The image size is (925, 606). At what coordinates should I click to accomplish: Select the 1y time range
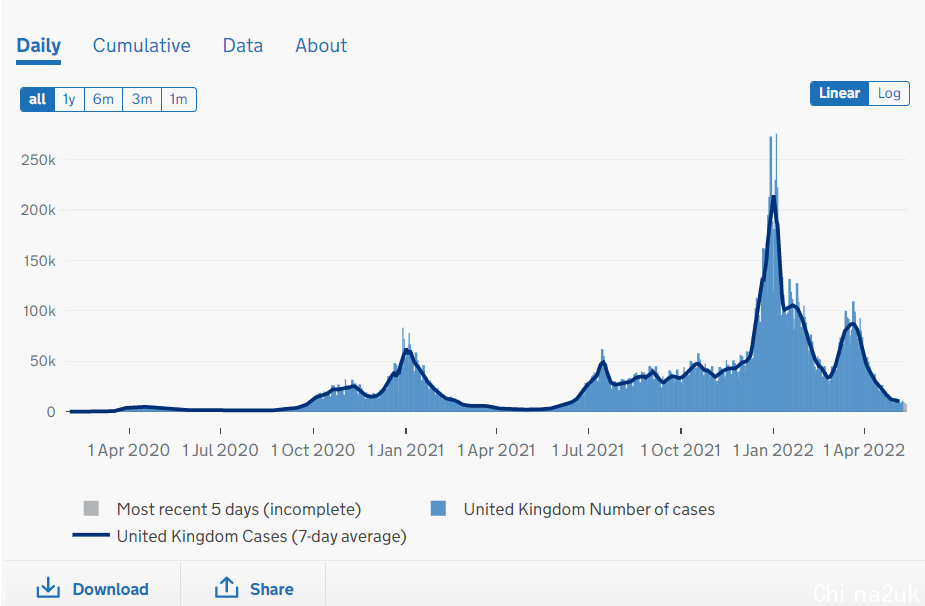click(x=69, y=99)
